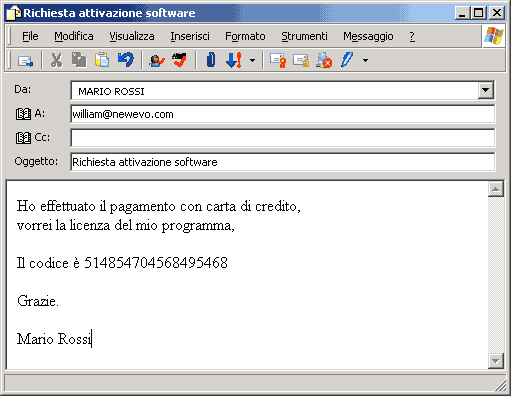Encrypt message with lock icon
This screenshot has height=396, width=511.
pyautogui.click(x=301, y=60)
